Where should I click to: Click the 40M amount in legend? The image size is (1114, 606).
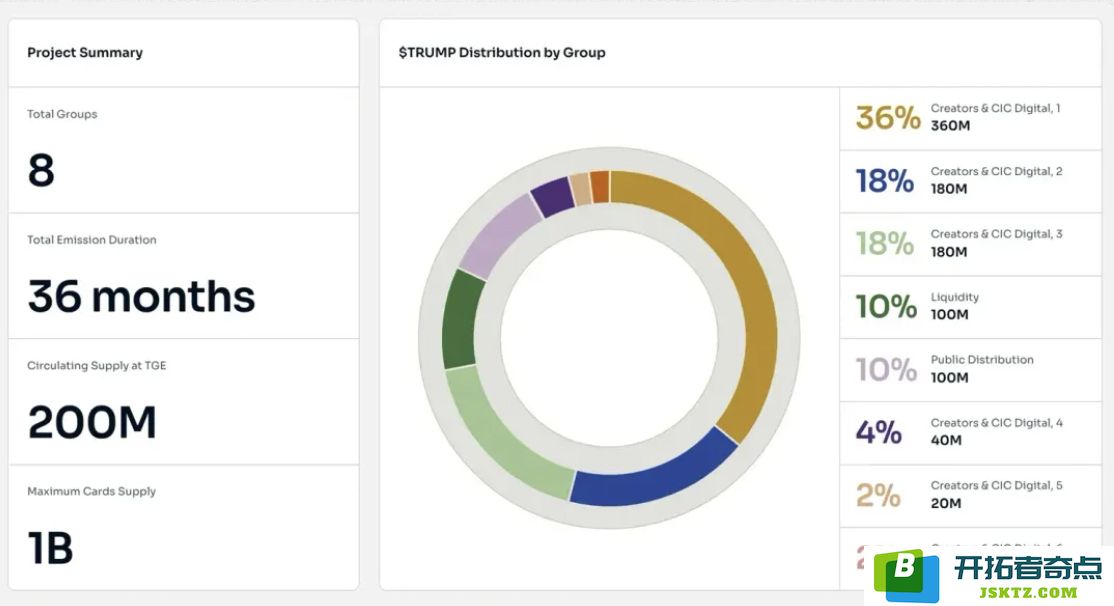coord(946,440)
